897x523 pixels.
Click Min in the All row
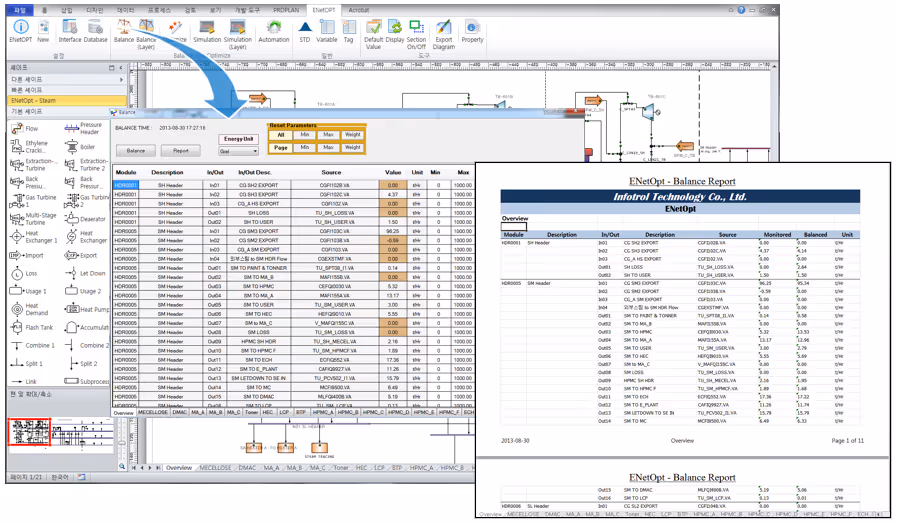click(x=304, y=135)
